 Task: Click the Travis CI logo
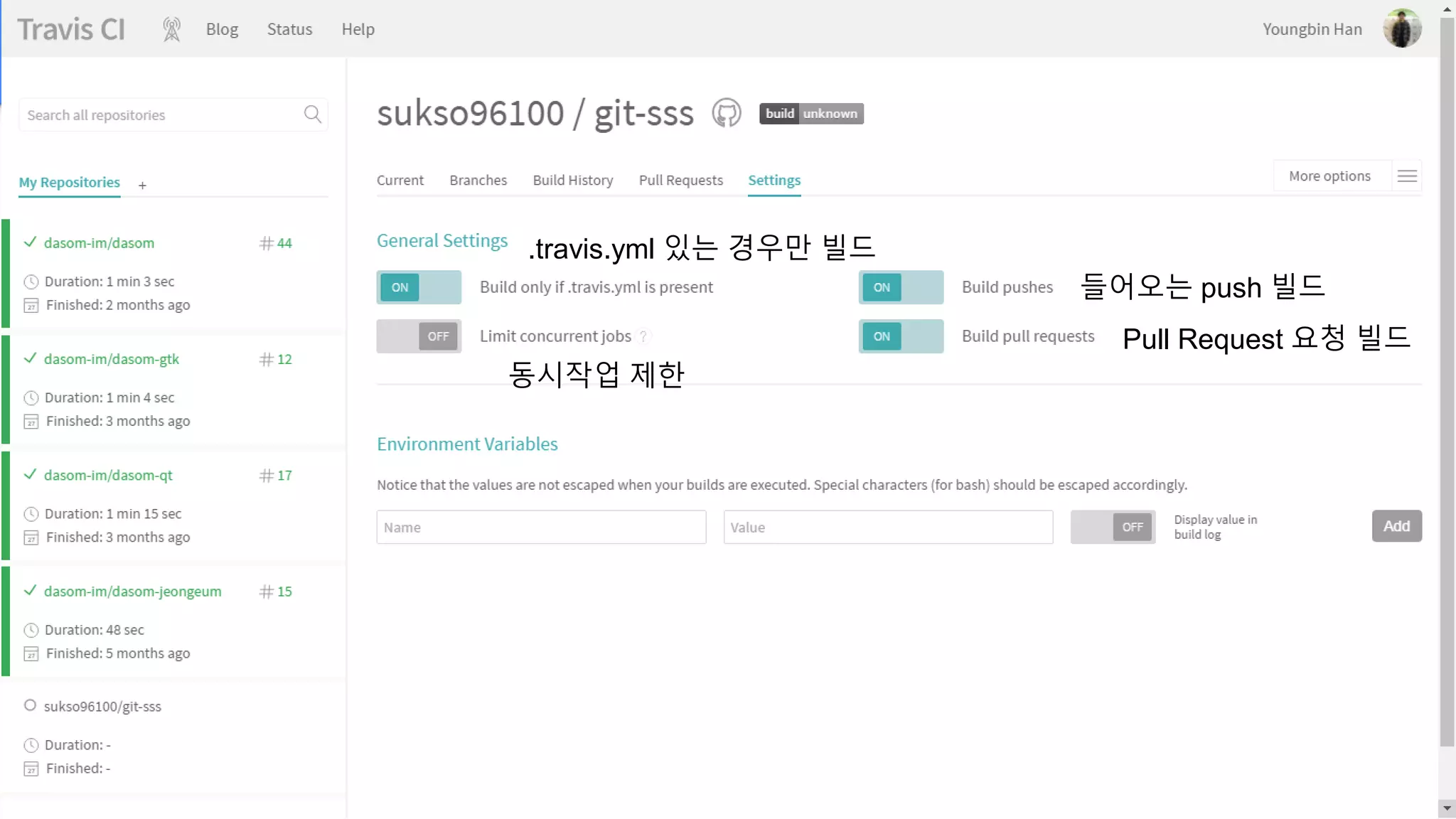[x=71, y=29]
